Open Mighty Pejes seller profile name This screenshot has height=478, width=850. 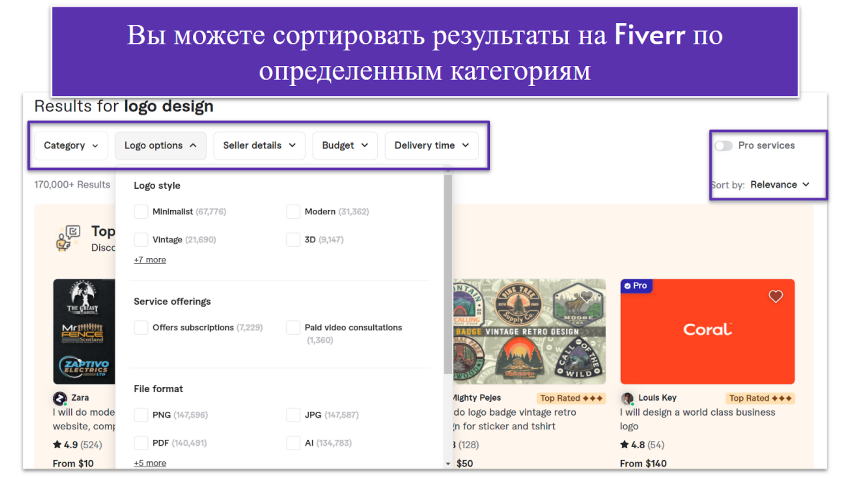pos(477,398)
